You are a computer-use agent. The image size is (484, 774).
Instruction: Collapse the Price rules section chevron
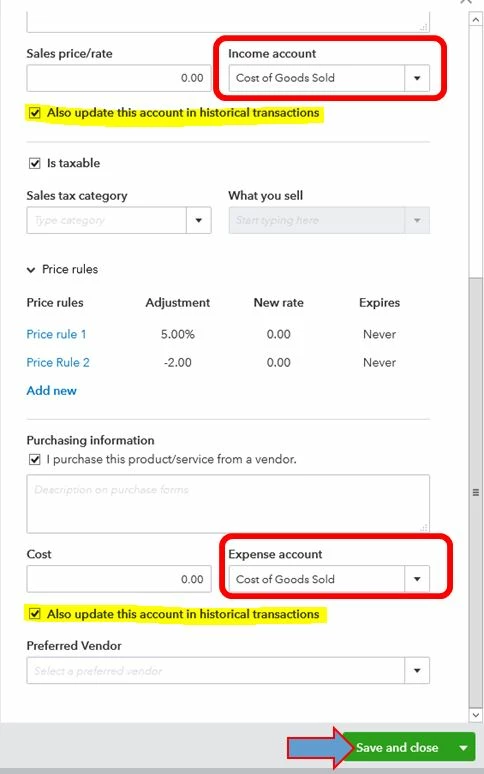click(x=31, y=270)
